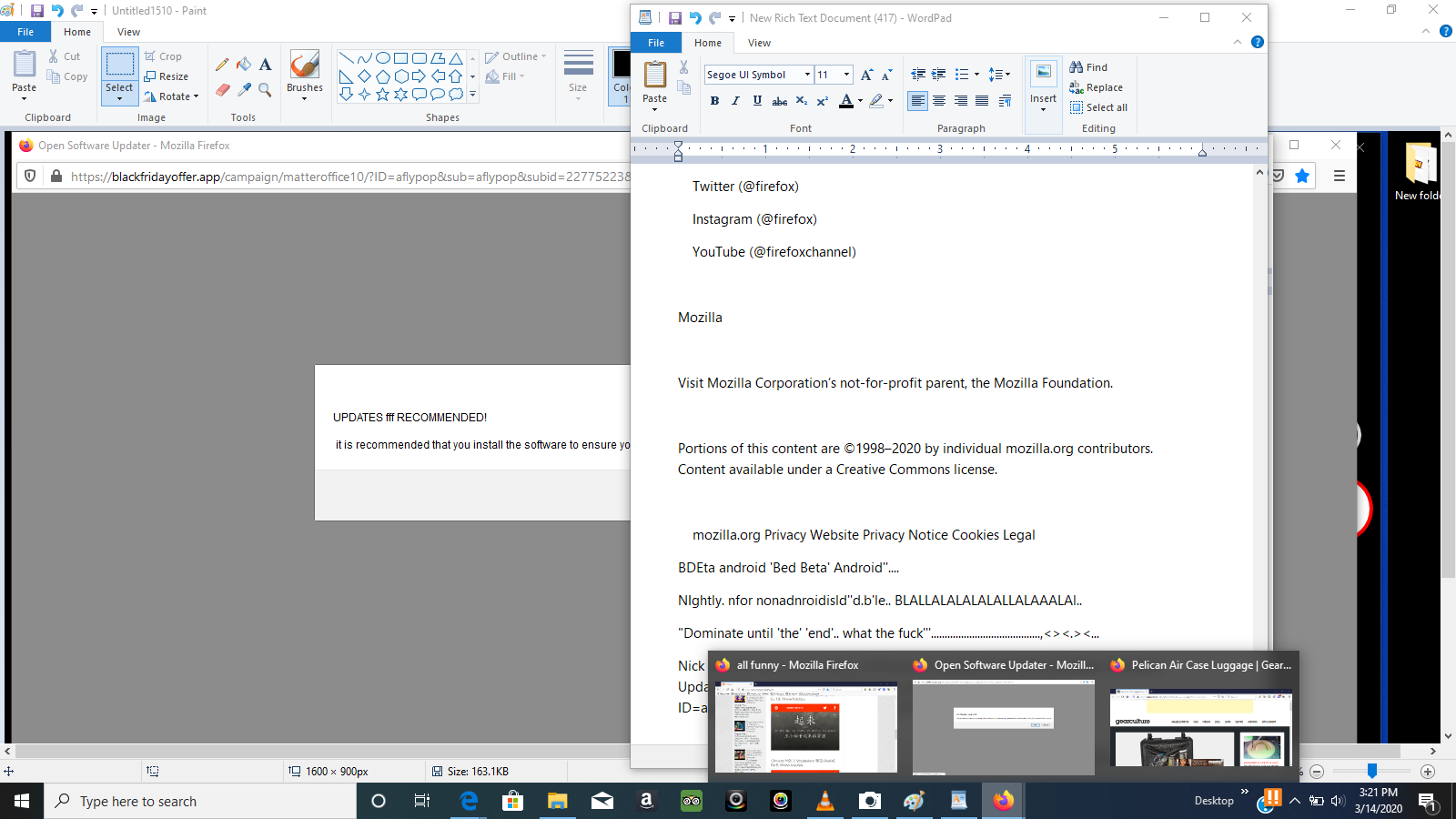
Task: Open the WordPad File menu
Action: tap(656, 43)
